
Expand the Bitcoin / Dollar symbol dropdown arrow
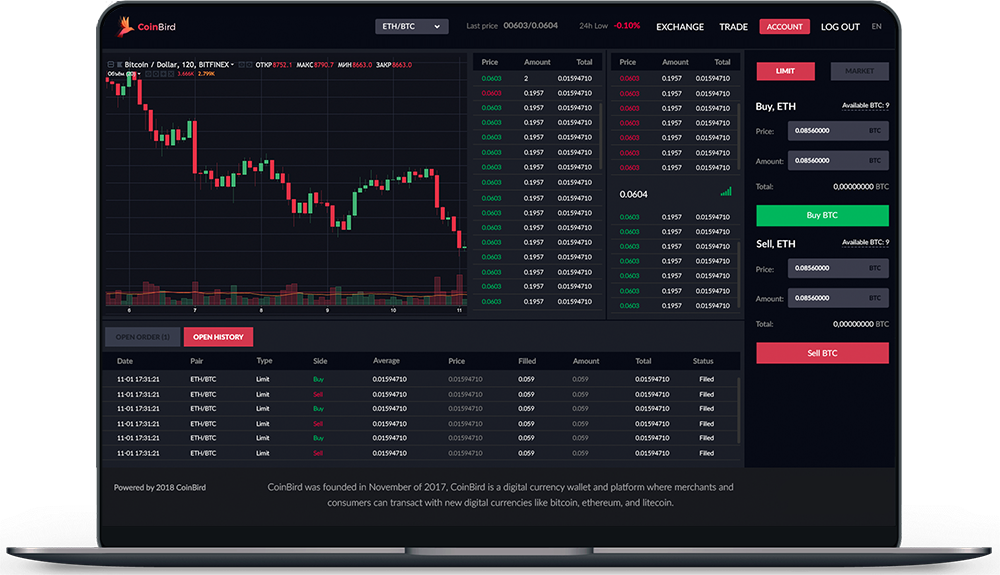coord(232,65)
